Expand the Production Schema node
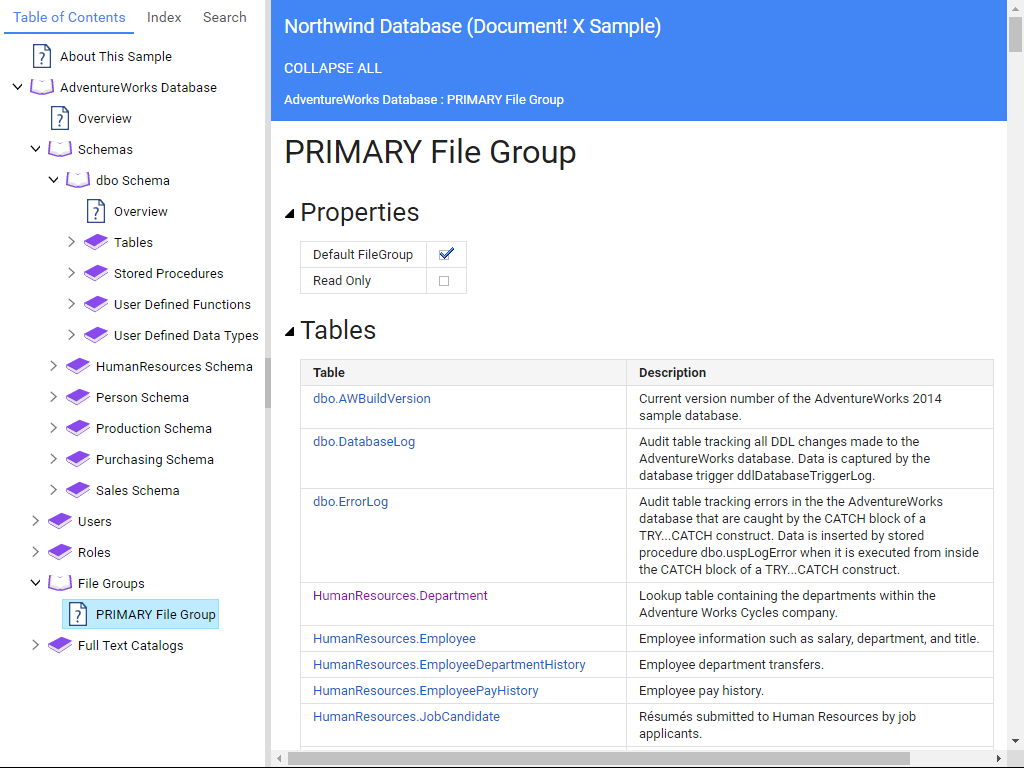This screenshot has height=768, width=1024. 54,428
